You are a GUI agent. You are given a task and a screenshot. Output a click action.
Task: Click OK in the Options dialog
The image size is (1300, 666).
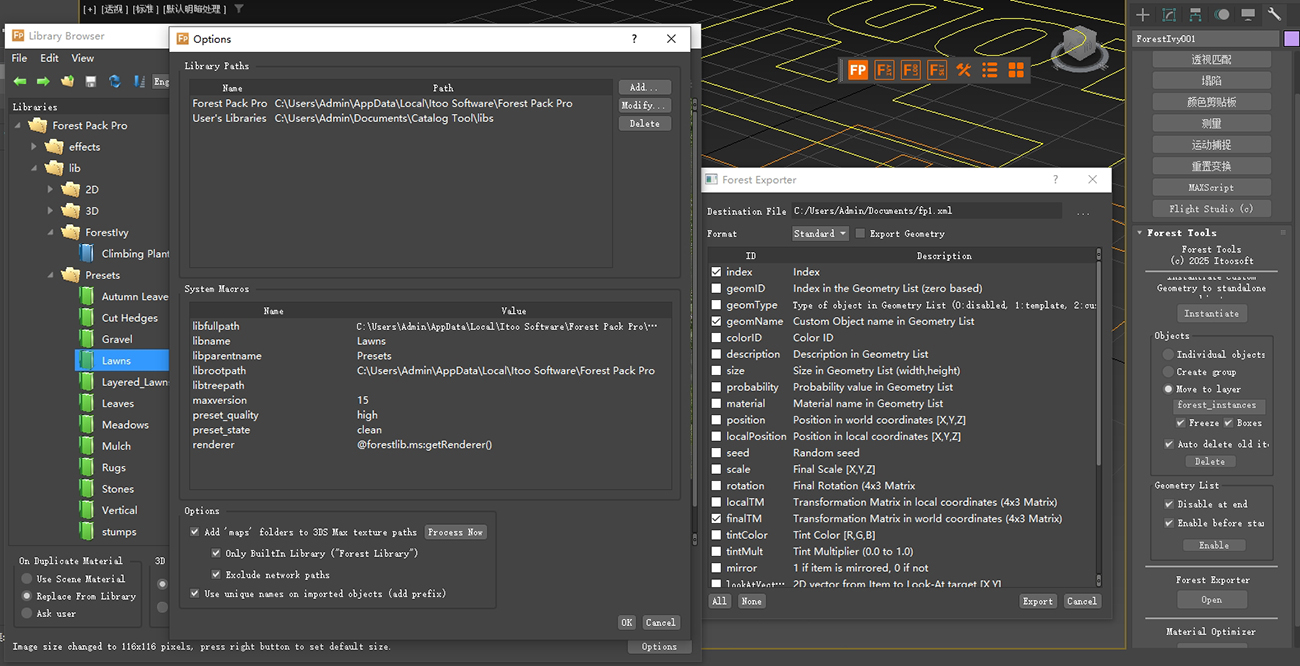click(627, 622)
